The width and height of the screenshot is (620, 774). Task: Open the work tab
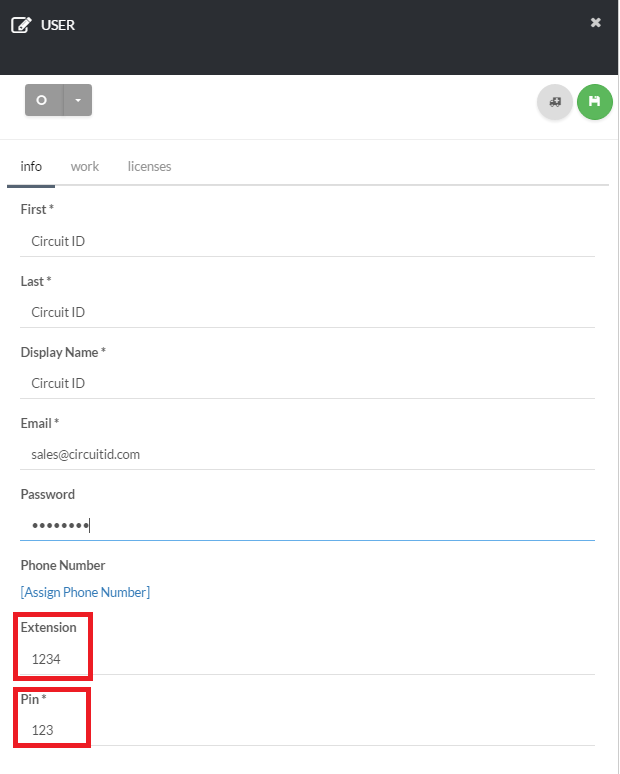click(85, 166)
